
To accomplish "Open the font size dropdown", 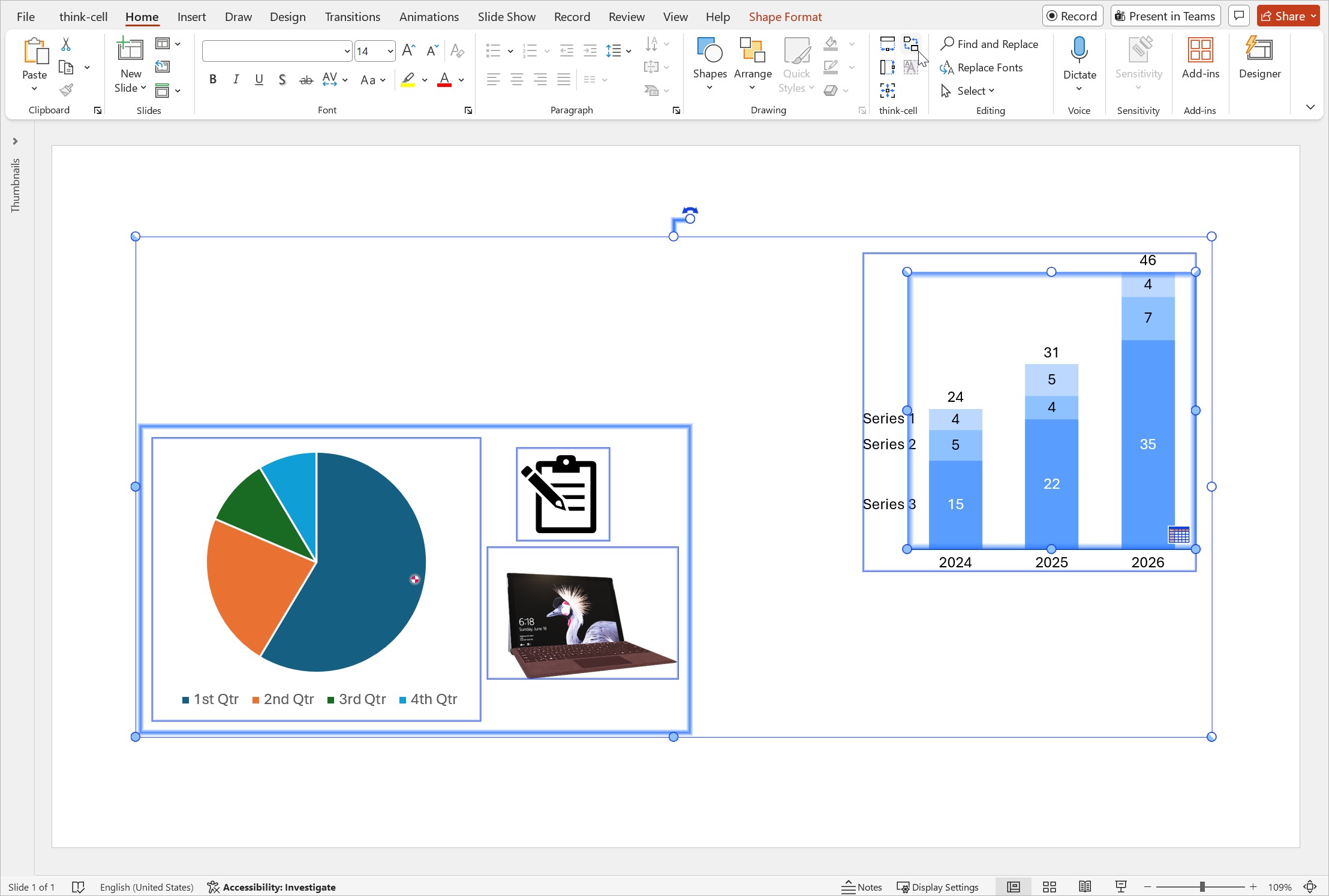I will (x=390, y=52).
